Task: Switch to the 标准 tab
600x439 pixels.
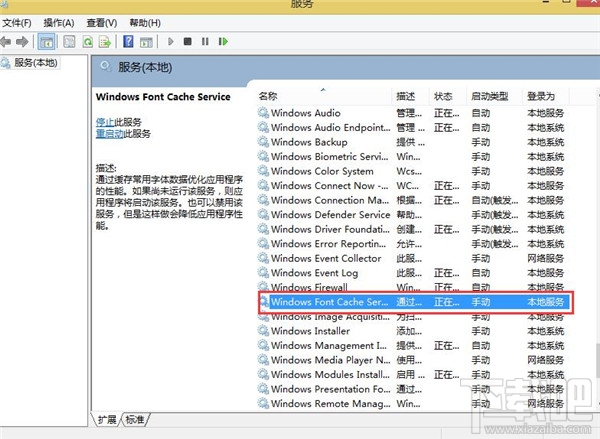Action: (x=134, y=420)
